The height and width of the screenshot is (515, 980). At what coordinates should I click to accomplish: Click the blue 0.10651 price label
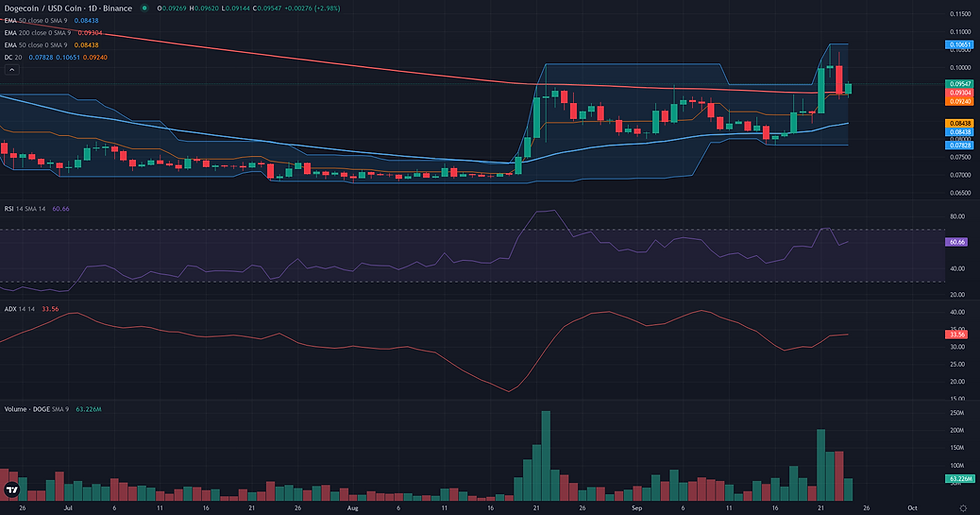click(959, 45)
